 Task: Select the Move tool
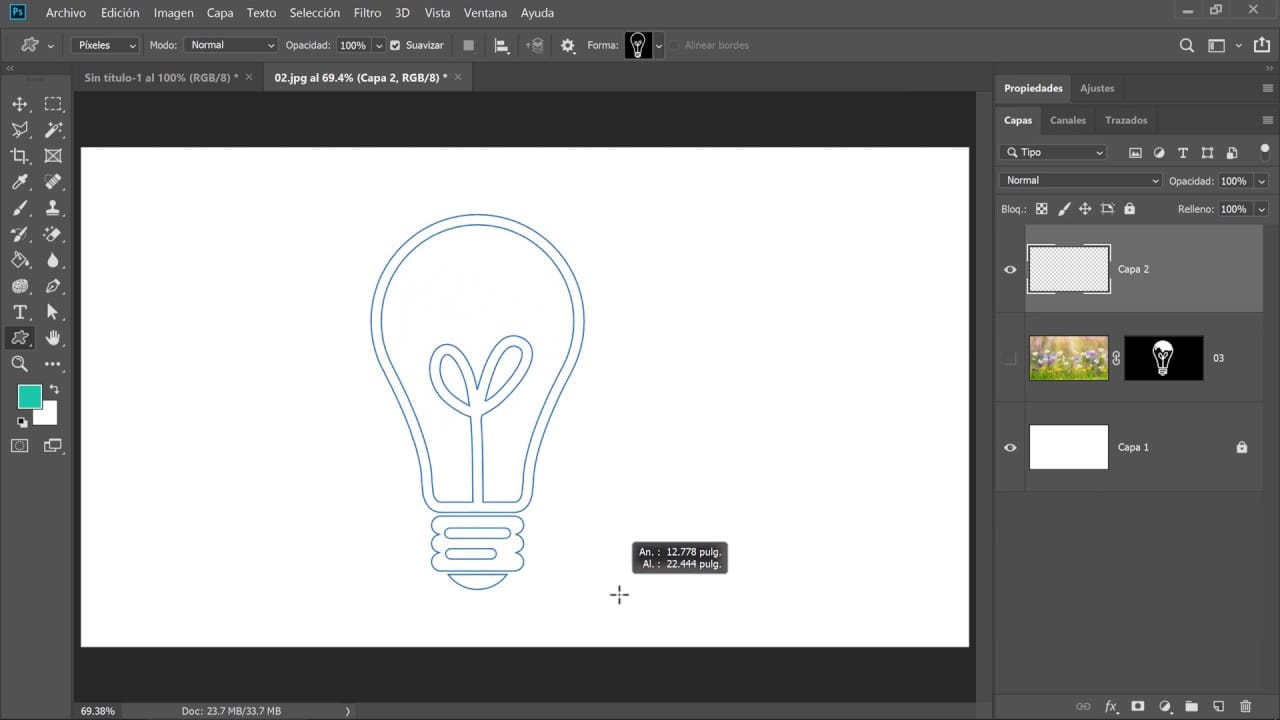pyautogui.click(x=19, y=104)
